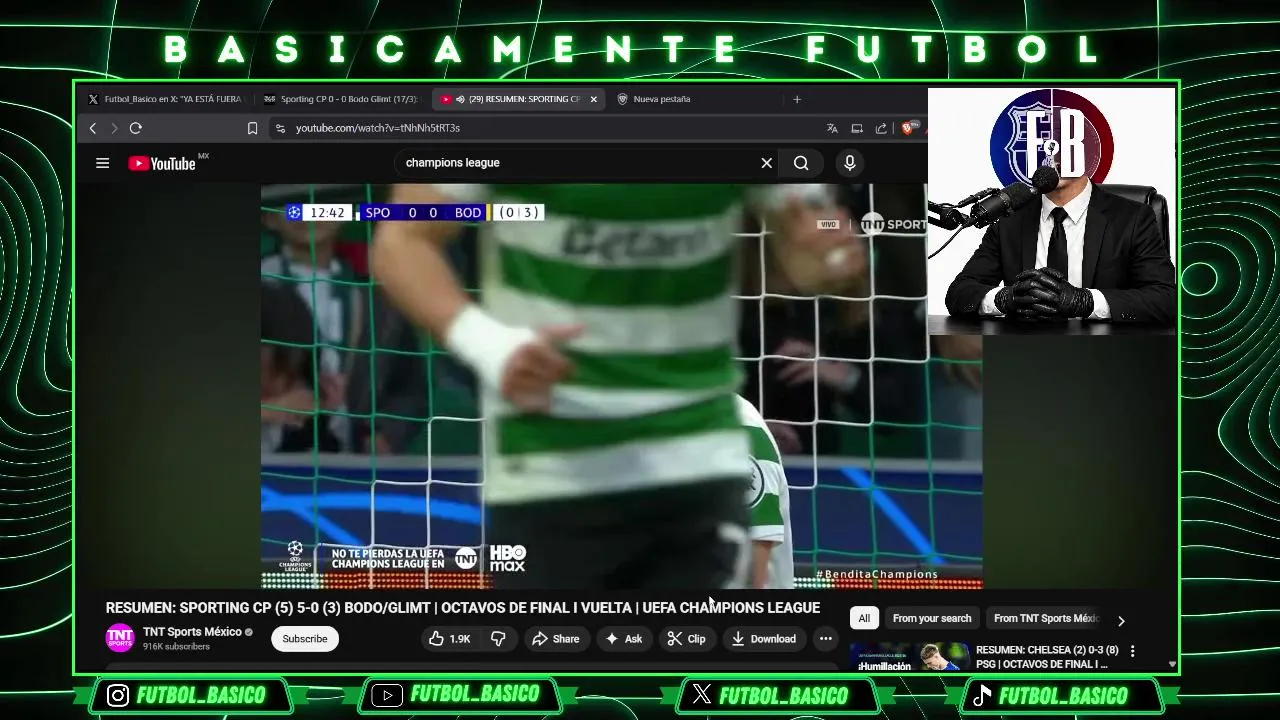This screenshot has width=1280, height=720.
Task: Create a Clip of the video
Action: point(687,639)
